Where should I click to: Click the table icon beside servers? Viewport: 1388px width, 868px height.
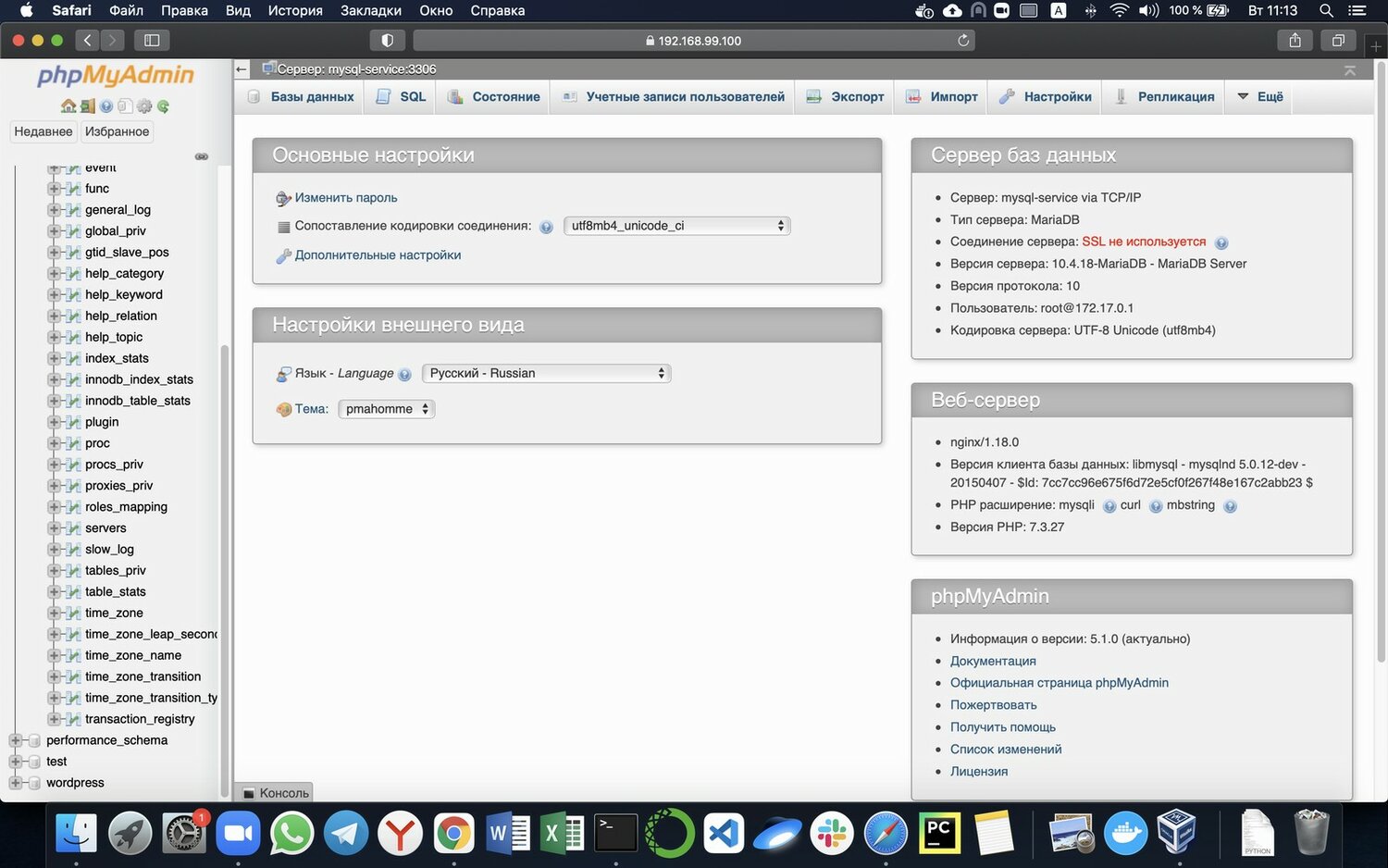point(73,528)
